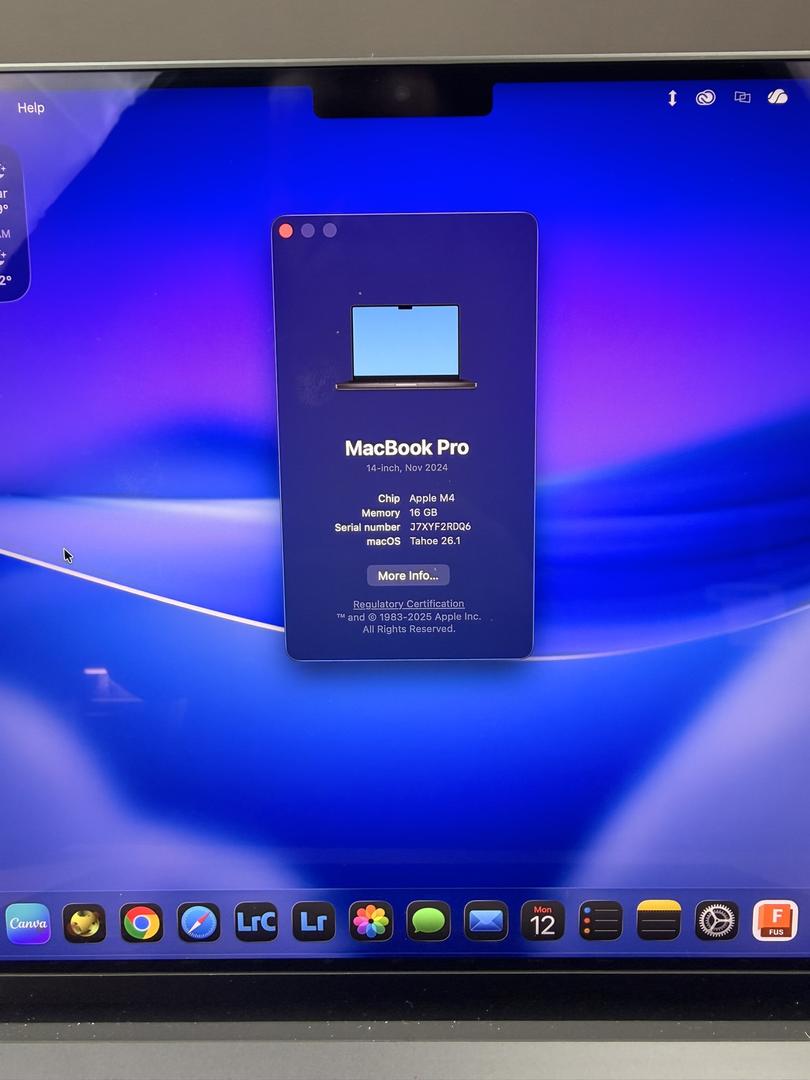Open the Photos app in dock
This screenshot has width=810, height=1080.
(x=371, y=922)
